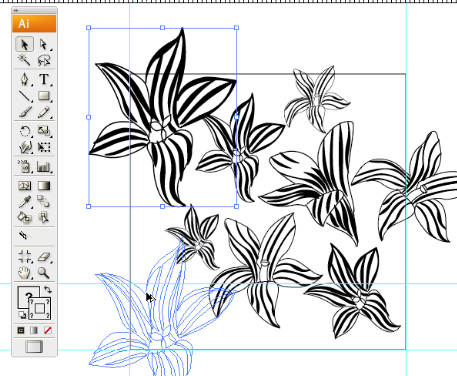
Task: Set paint to None (red slash)
Action: (x=47, y=330)
